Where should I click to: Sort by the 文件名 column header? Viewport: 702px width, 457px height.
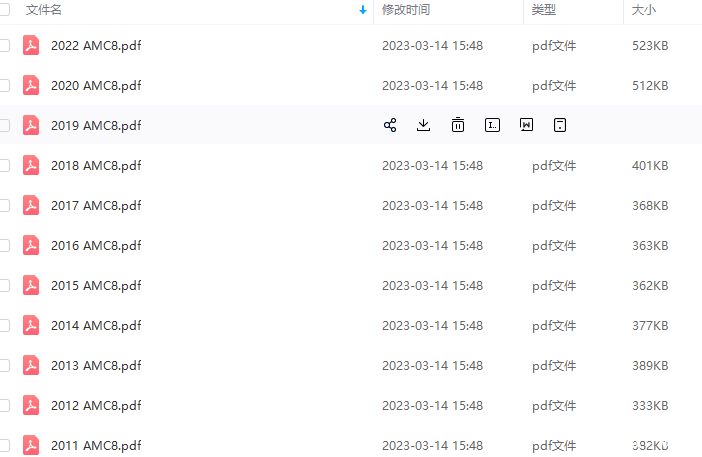(43, 10)
